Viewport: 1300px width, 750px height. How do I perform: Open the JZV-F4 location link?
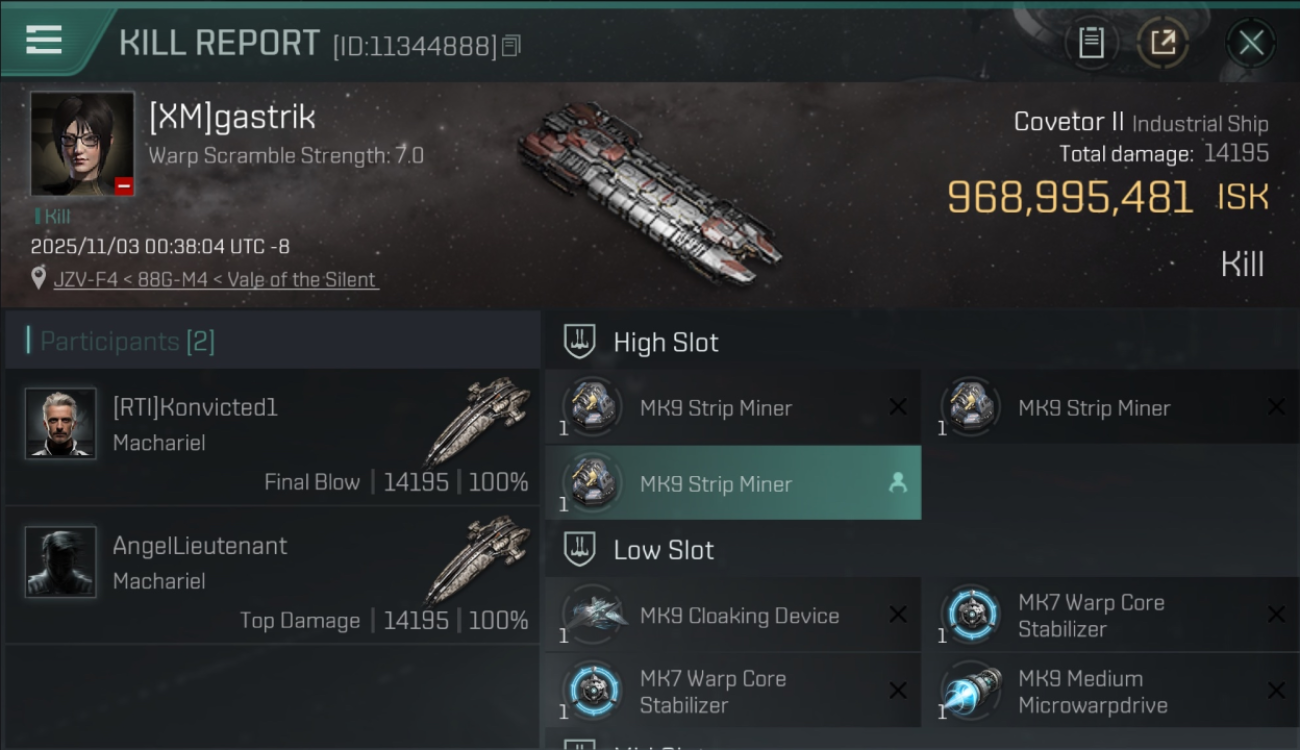coord(215,279)
